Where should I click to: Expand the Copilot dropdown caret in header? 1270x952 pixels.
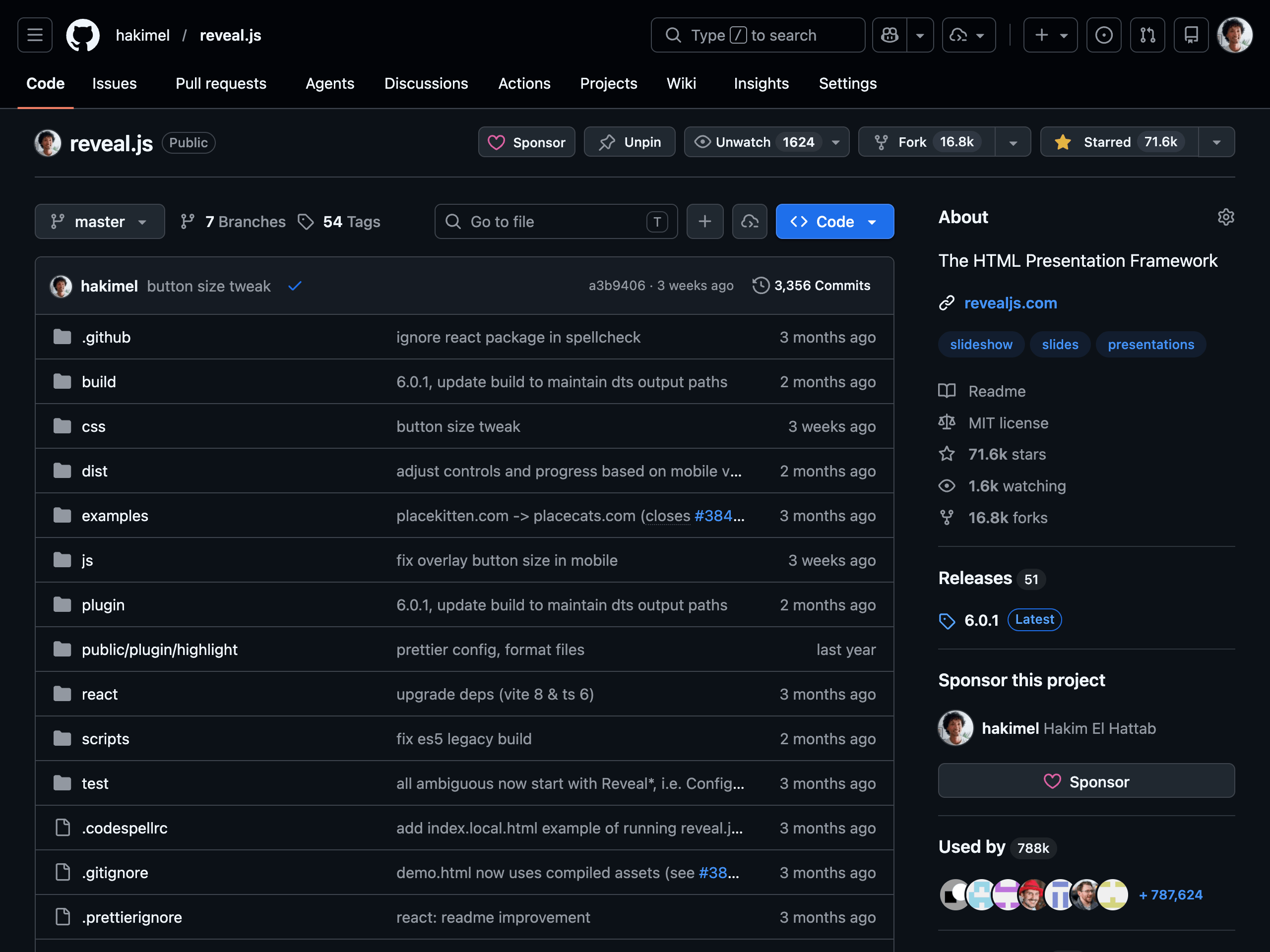(920, 35)
